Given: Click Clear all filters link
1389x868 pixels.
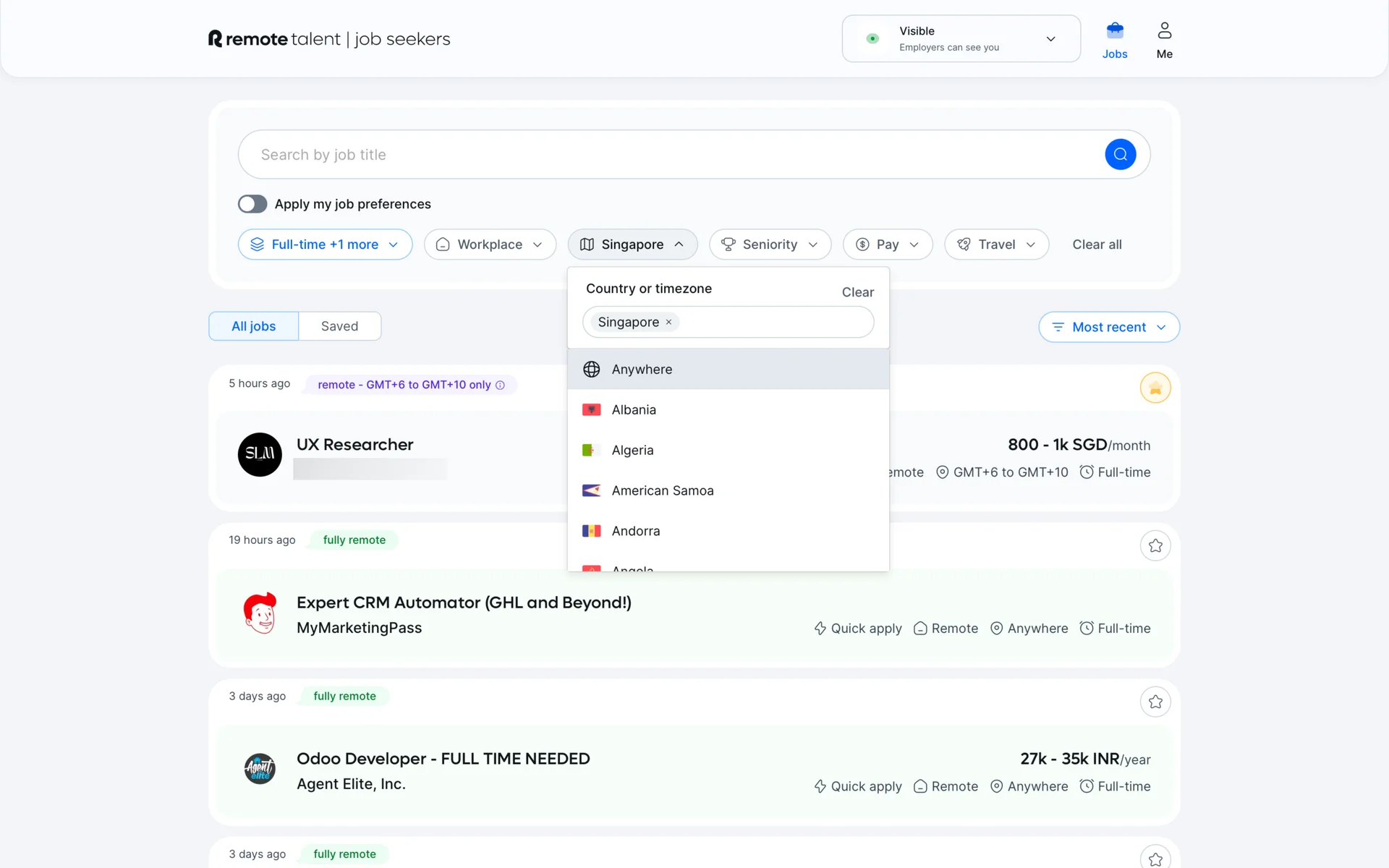Looking at the screenshot, I should coord(1096,244).
